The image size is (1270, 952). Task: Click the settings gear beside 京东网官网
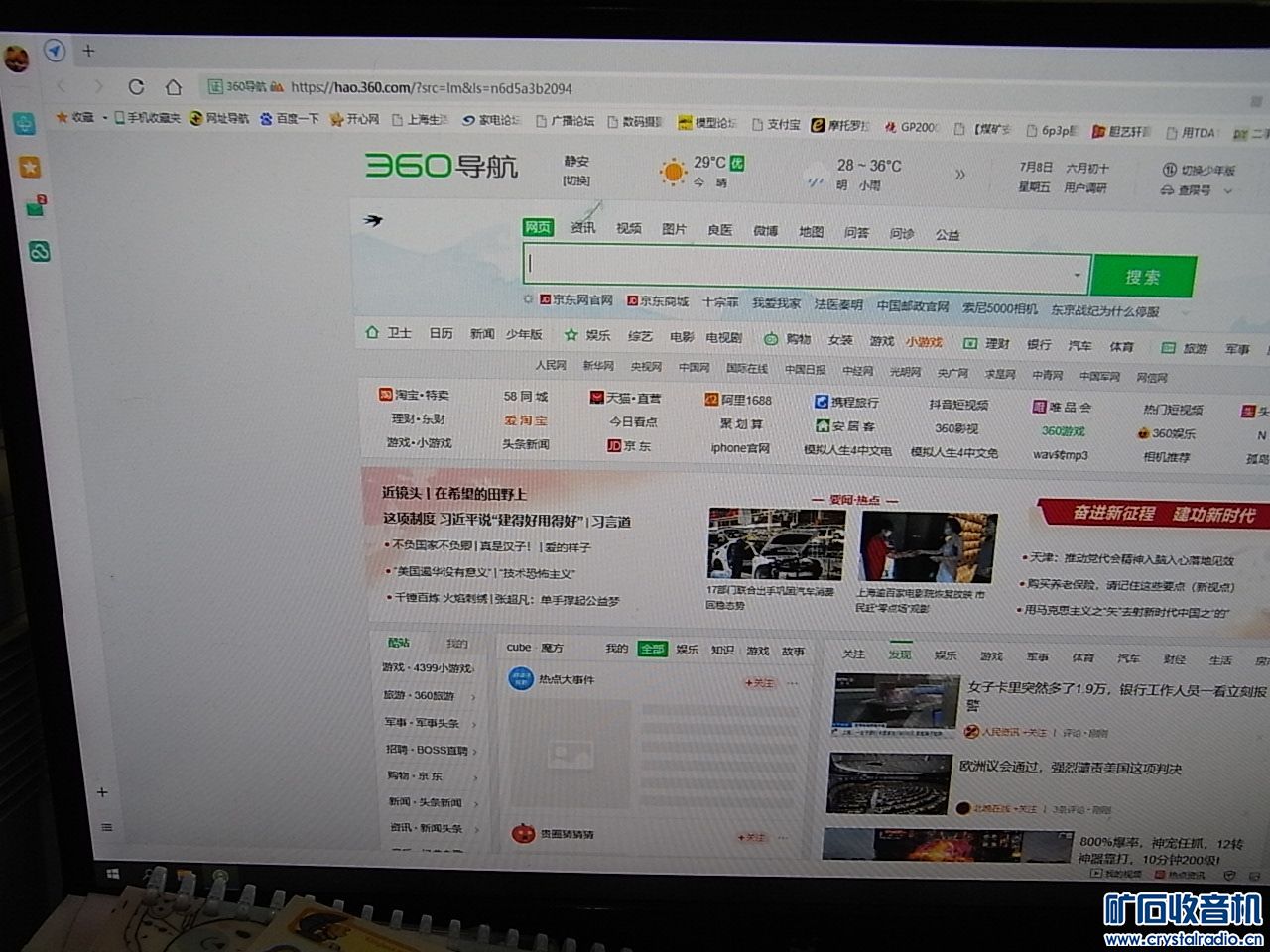pyautogui.click(x=529, y=298)
